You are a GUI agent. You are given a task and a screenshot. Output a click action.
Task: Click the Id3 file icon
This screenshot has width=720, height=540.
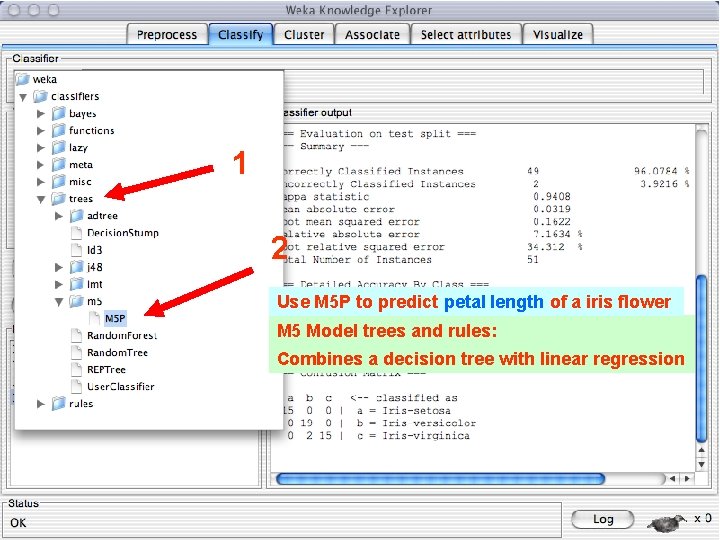[77, 250]
